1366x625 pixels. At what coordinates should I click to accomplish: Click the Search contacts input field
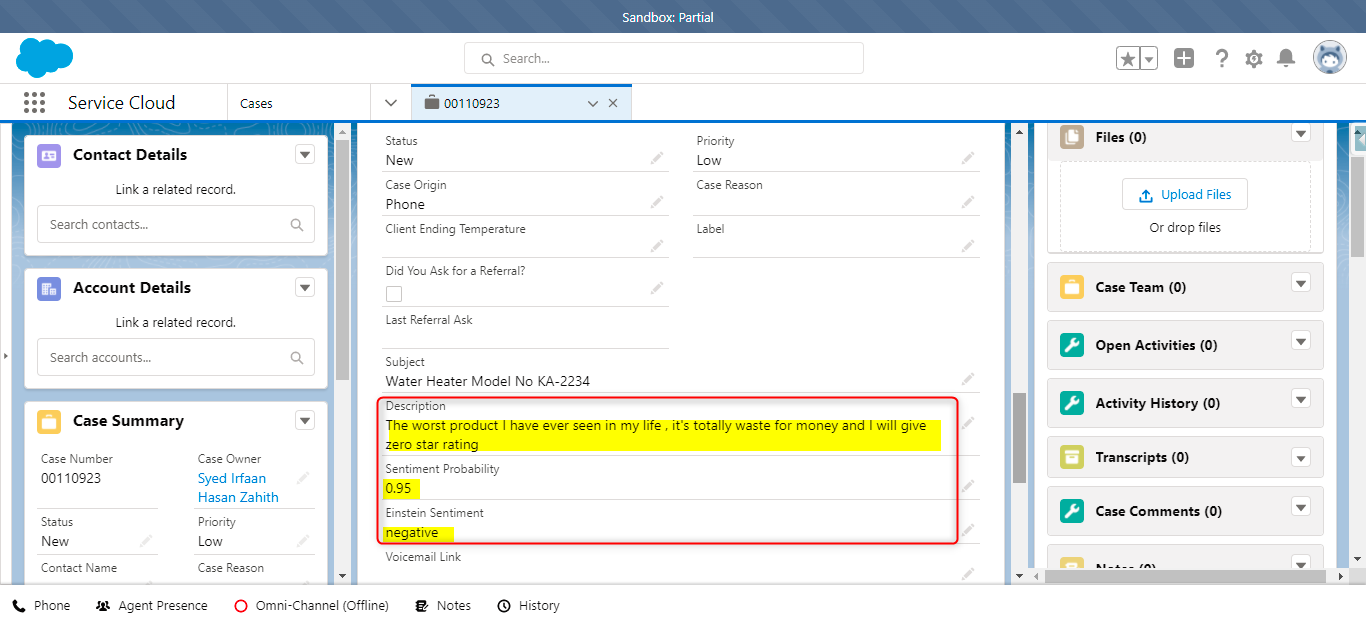[x=166, y=225]
